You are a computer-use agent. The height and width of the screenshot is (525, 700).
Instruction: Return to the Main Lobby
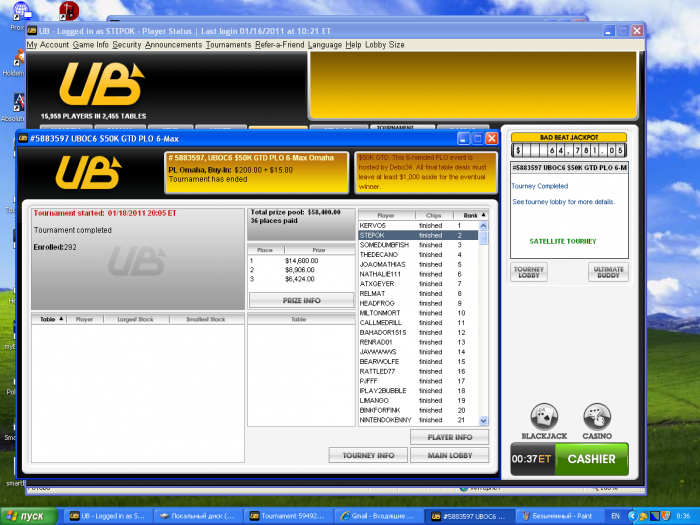tap(449, 455)
